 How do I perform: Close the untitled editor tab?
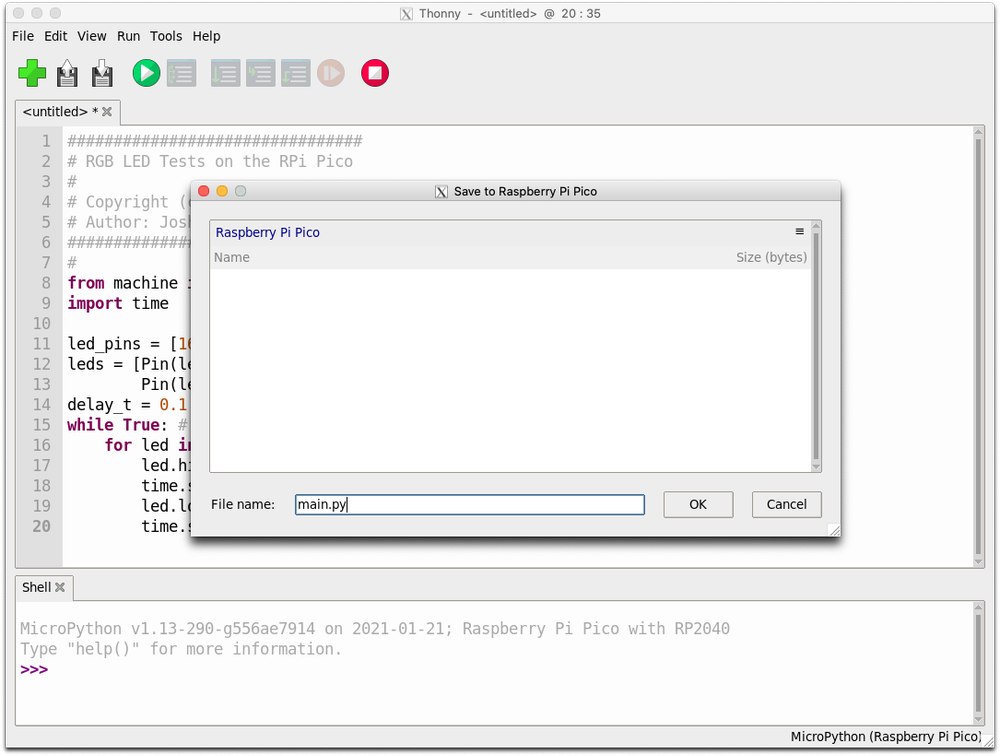click(x=107, y=112)
